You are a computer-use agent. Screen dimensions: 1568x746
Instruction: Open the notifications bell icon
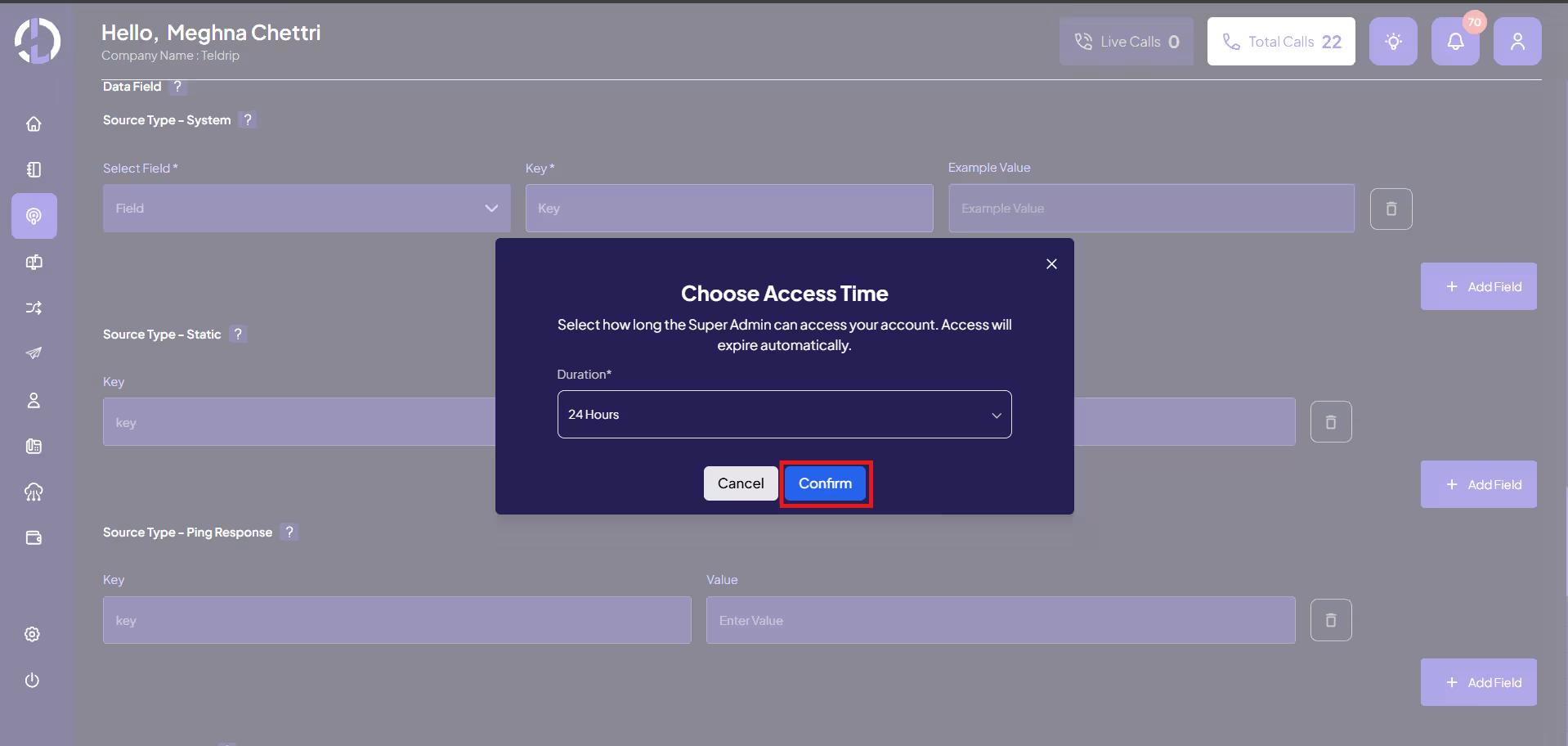click(1455, 42)
